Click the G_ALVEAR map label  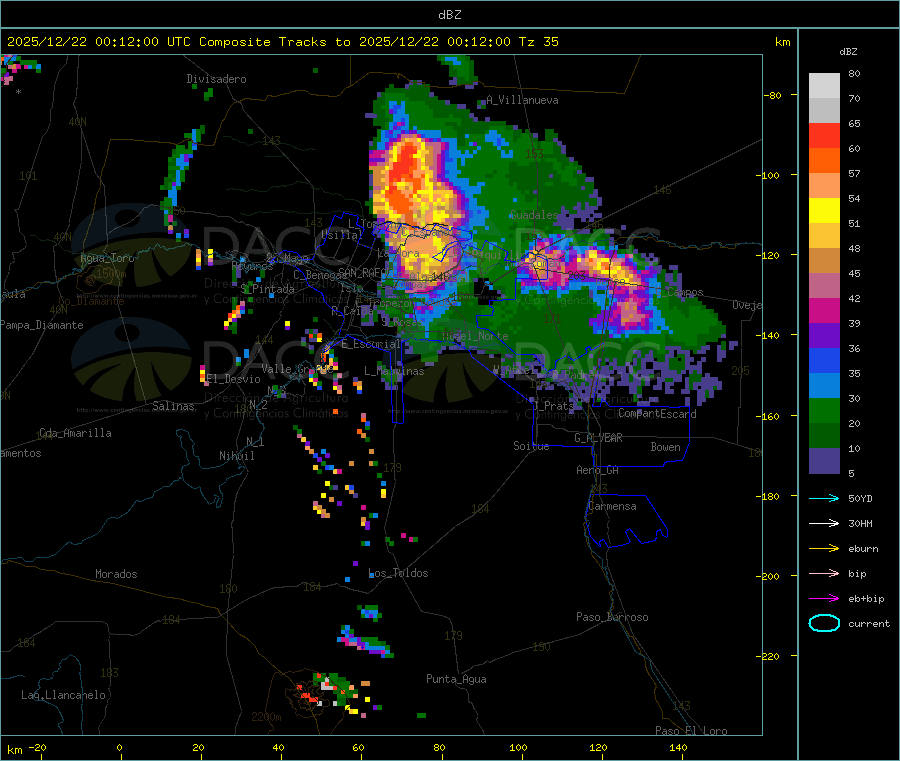click(x=598, y=438)
